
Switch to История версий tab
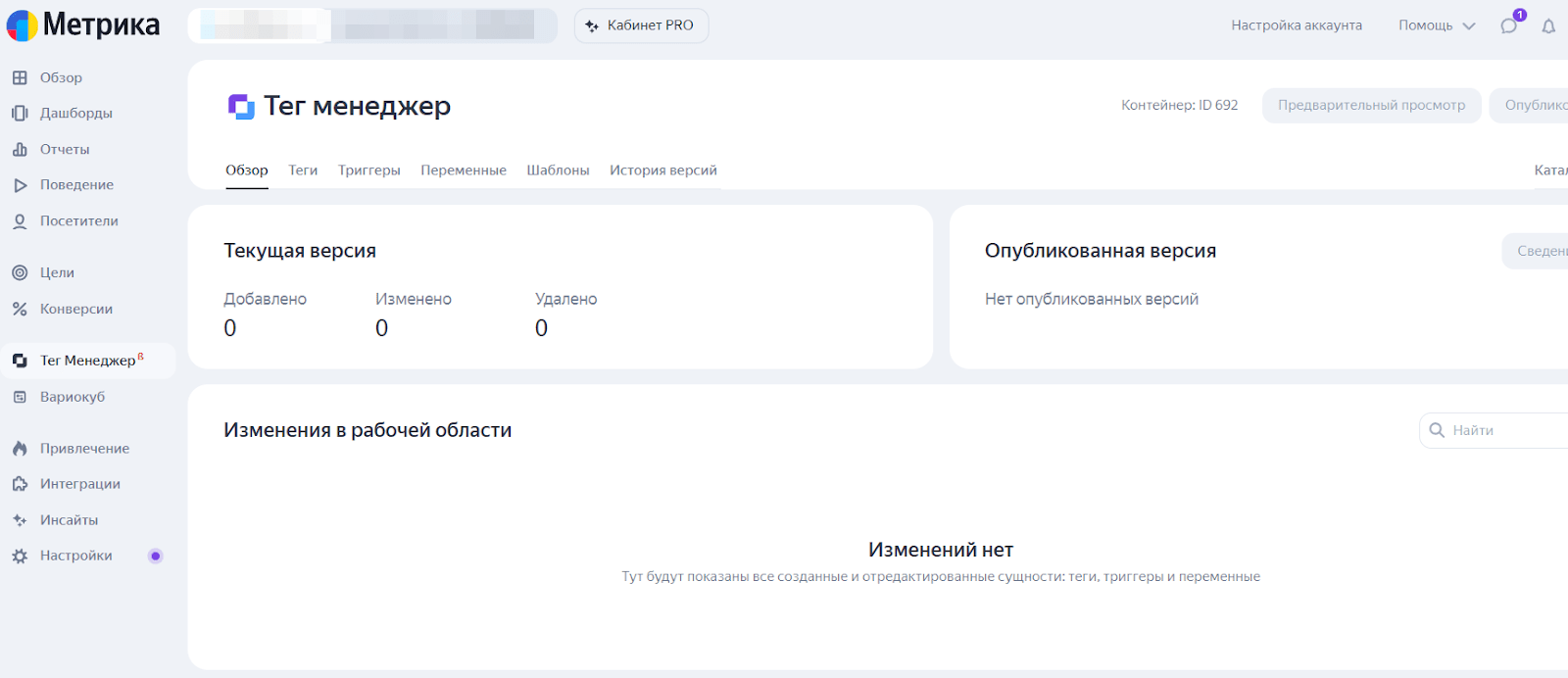[663, 170]
